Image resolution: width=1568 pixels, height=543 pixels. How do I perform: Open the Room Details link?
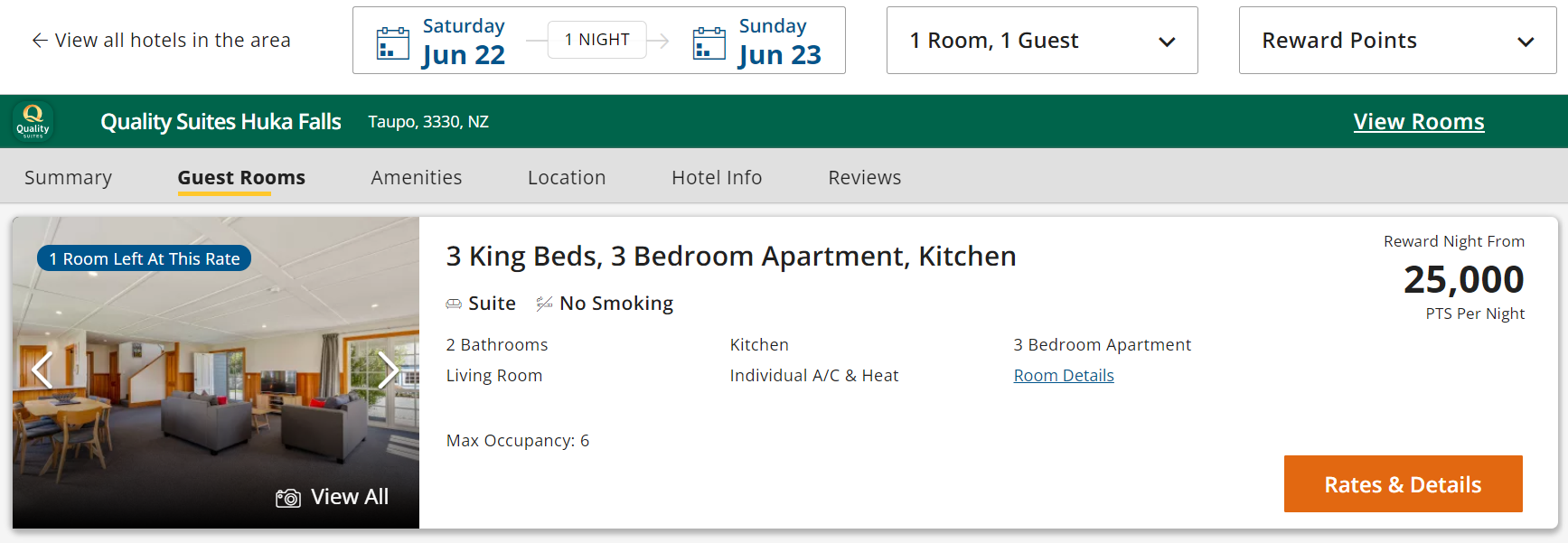(1064, 375)
